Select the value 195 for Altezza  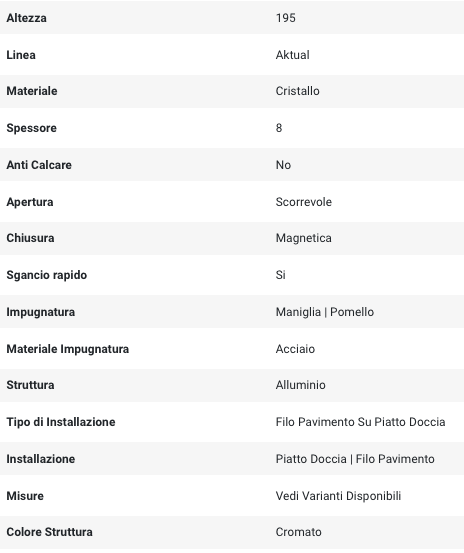click(x=286, y=18)
